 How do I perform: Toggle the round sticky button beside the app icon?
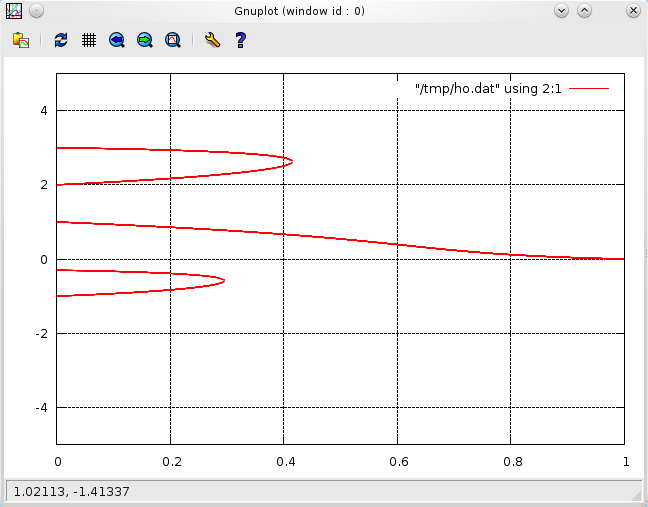pyautogui.click(x=35, y=10)
